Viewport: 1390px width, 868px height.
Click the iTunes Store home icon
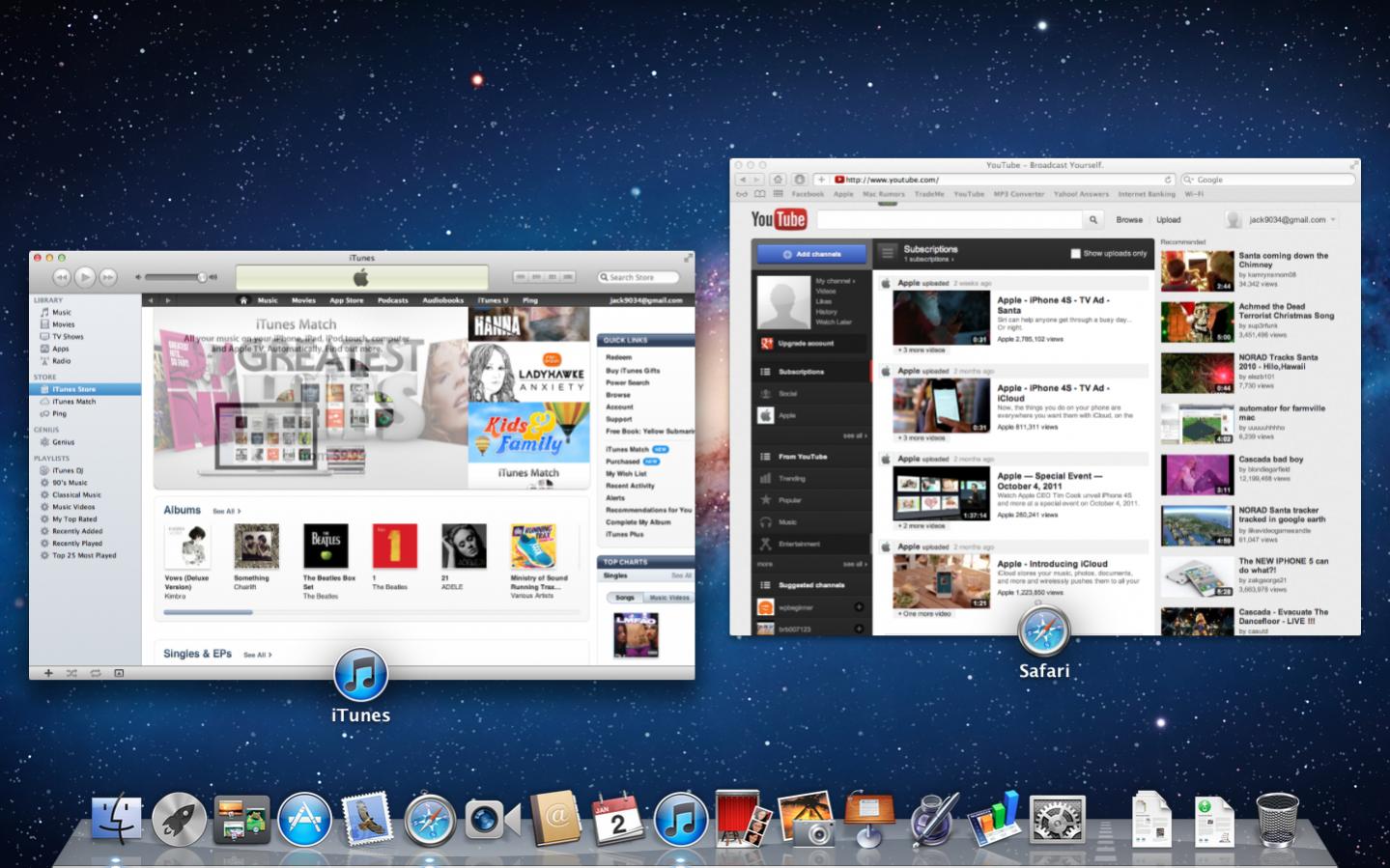pyautogui.click(x=243, y=300)
